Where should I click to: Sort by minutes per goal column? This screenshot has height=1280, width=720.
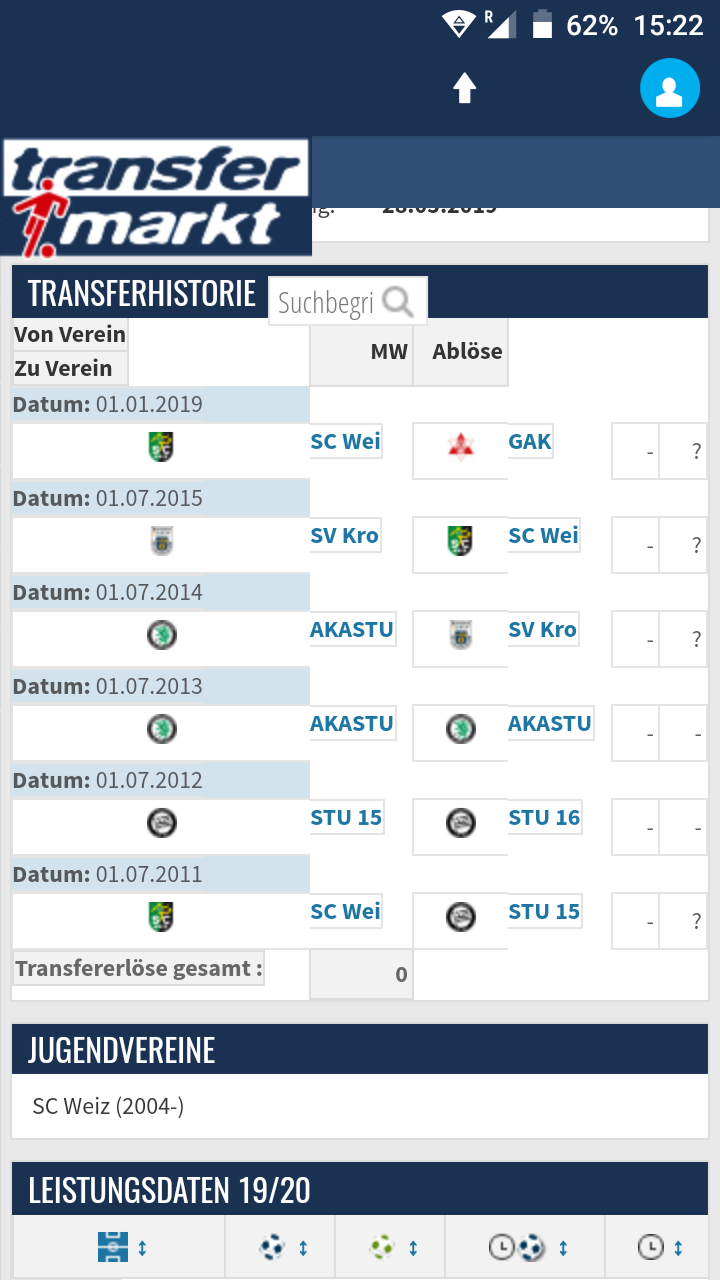525,1247
